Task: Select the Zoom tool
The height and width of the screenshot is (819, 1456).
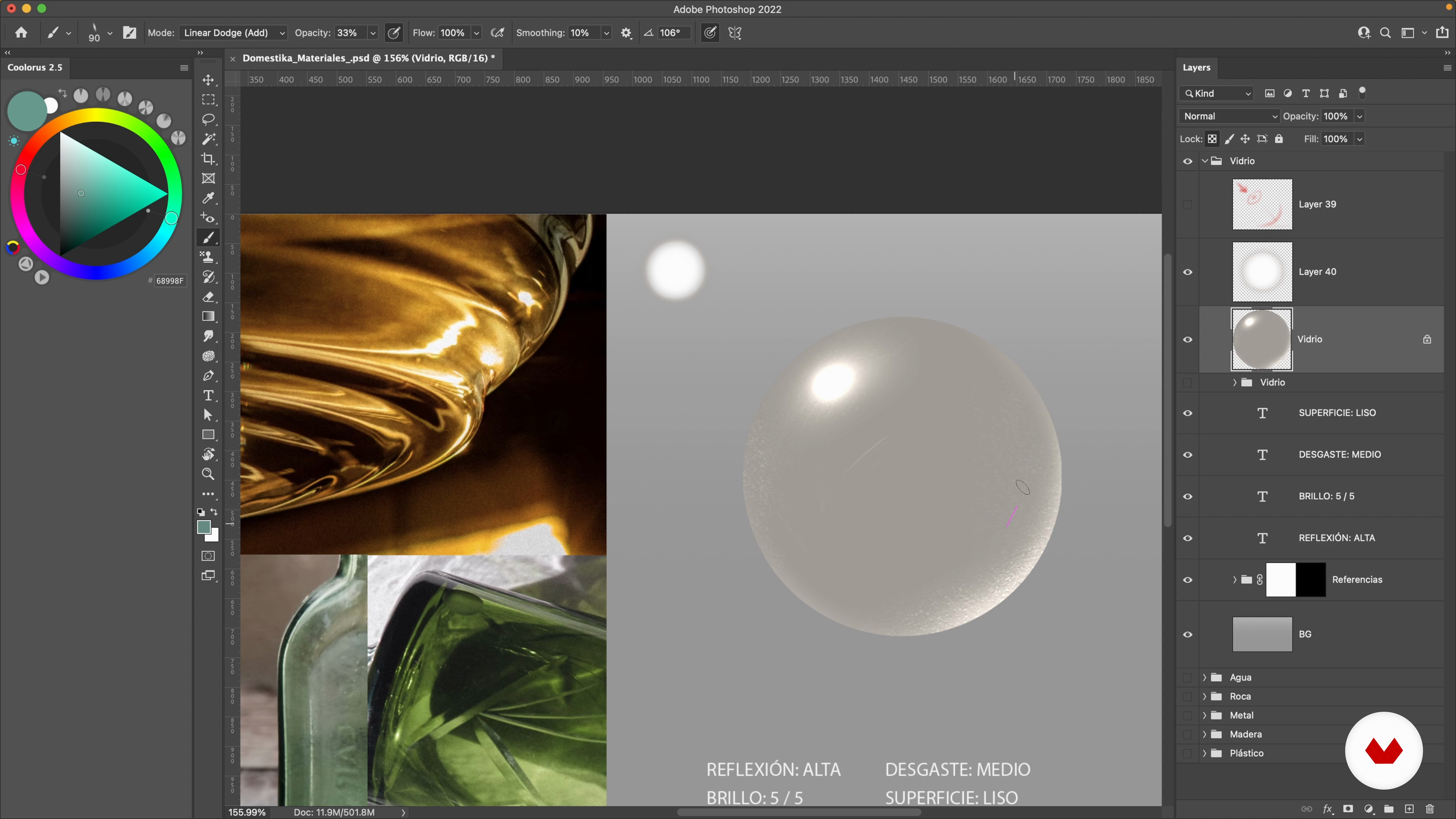Action: (x=209, y=474)
